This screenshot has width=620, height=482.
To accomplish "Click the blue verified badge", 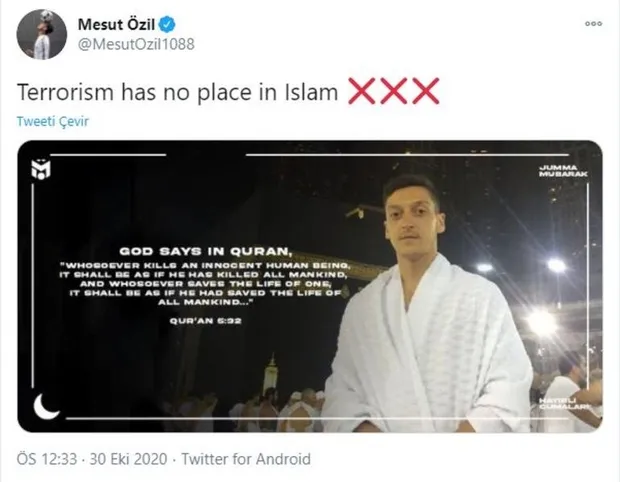I will [x=167, y=25].
